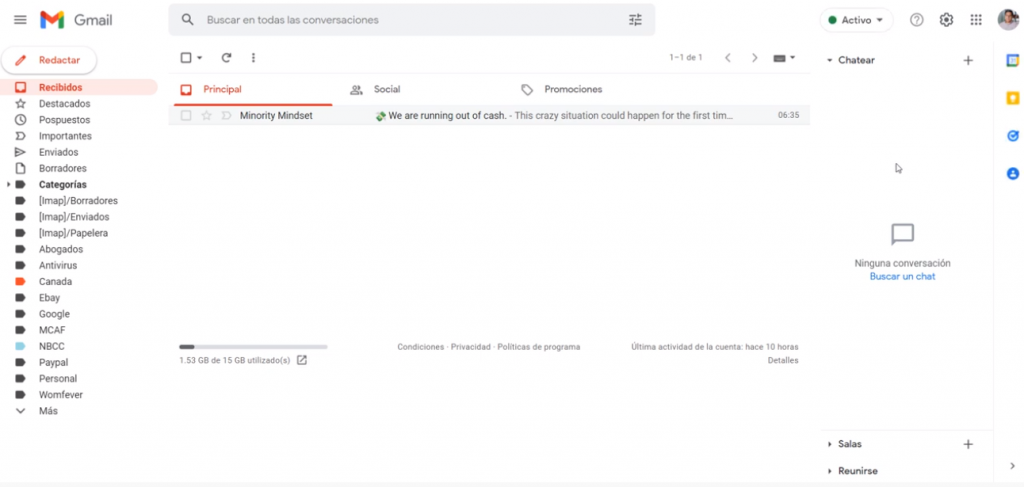Switch to the Social tab
This screenshot has height=487, width=1024.
pyautogui.click(x=386, y=90)
